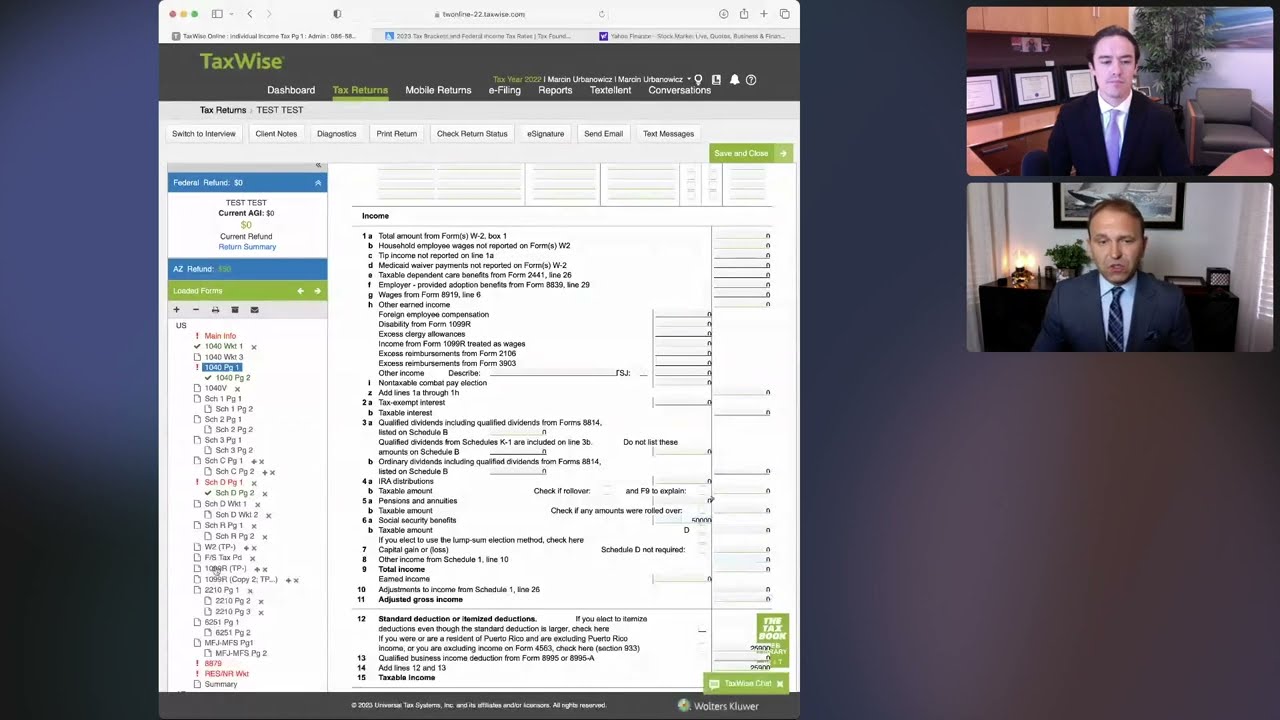Viewport: 1280px width, 720px height.
Task: Remove the 1040V form with its X
Action: tap(237, 389)
